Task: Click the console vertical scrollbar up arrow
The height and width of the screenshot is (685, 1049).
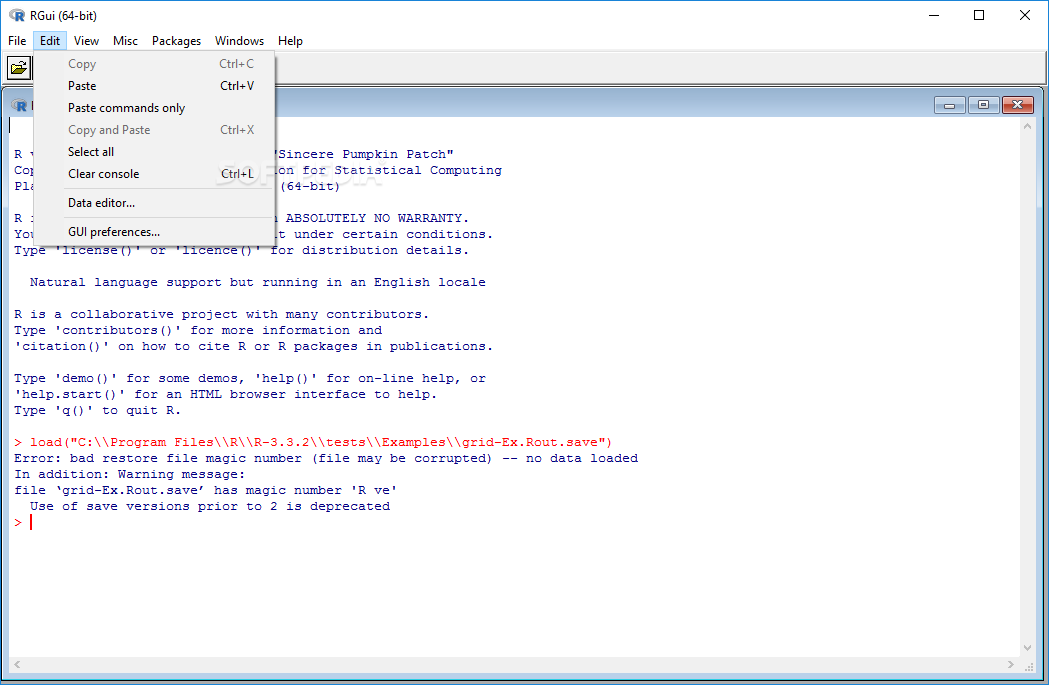Action: pos(1028,126)
